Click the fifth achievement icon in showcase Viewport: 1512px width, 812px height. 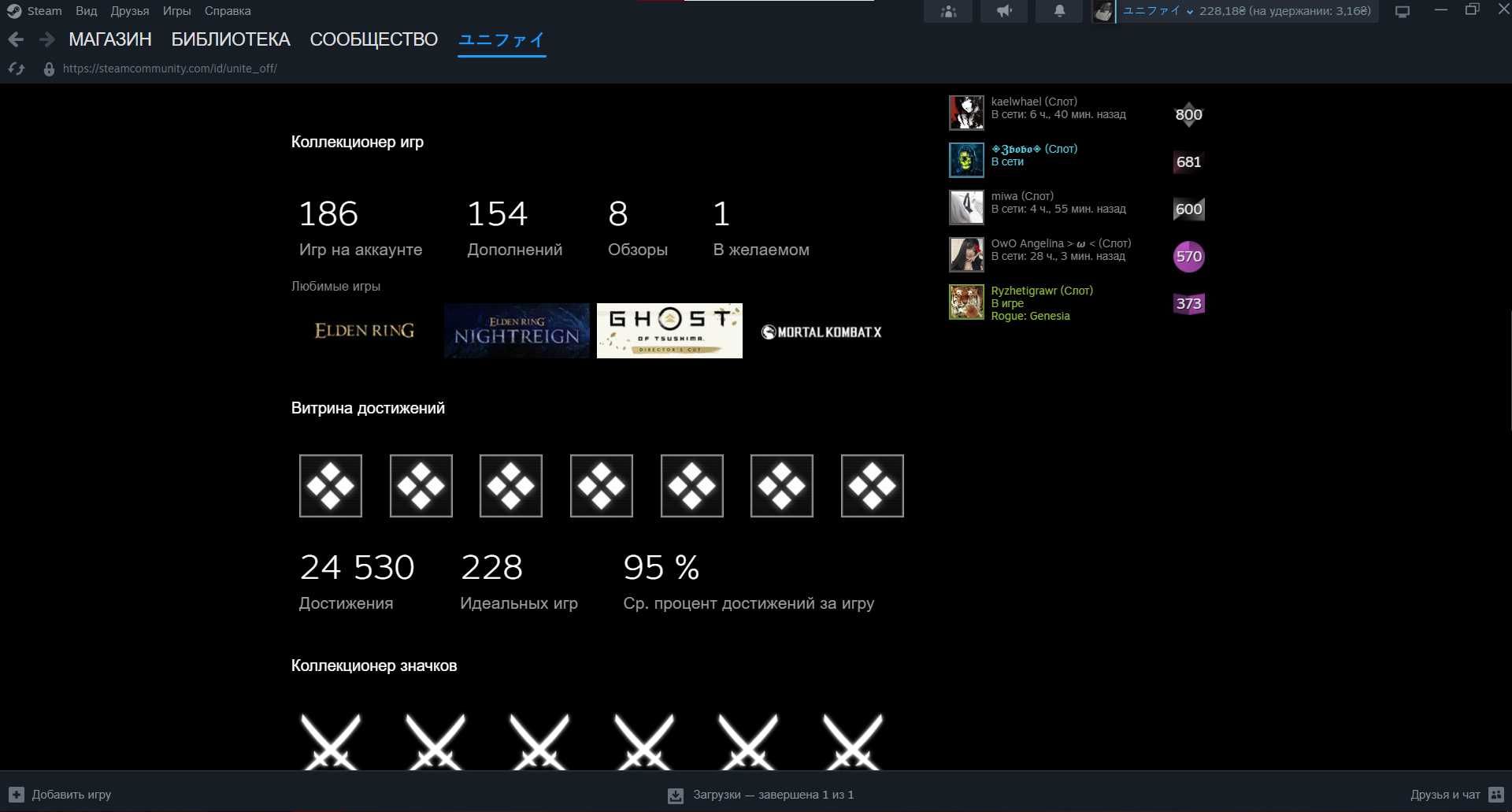click(x=692, y=486)
